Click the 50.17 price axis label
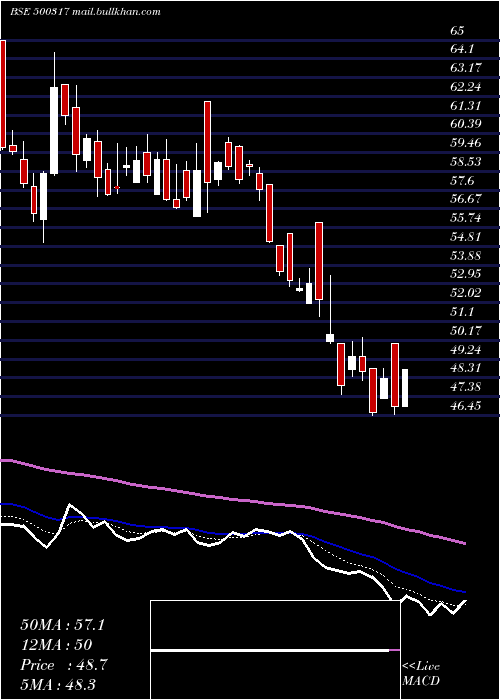Screen dimensions: 500x700 pyautogui.click(x=465, y=331)
